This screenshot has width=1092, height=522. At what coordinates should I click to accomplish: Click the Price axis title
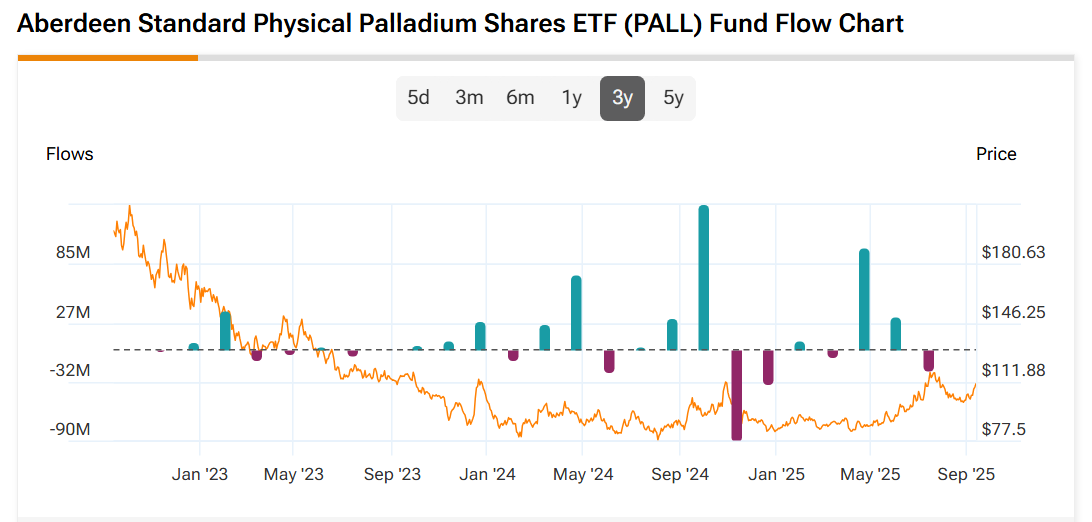coord(996,154)
